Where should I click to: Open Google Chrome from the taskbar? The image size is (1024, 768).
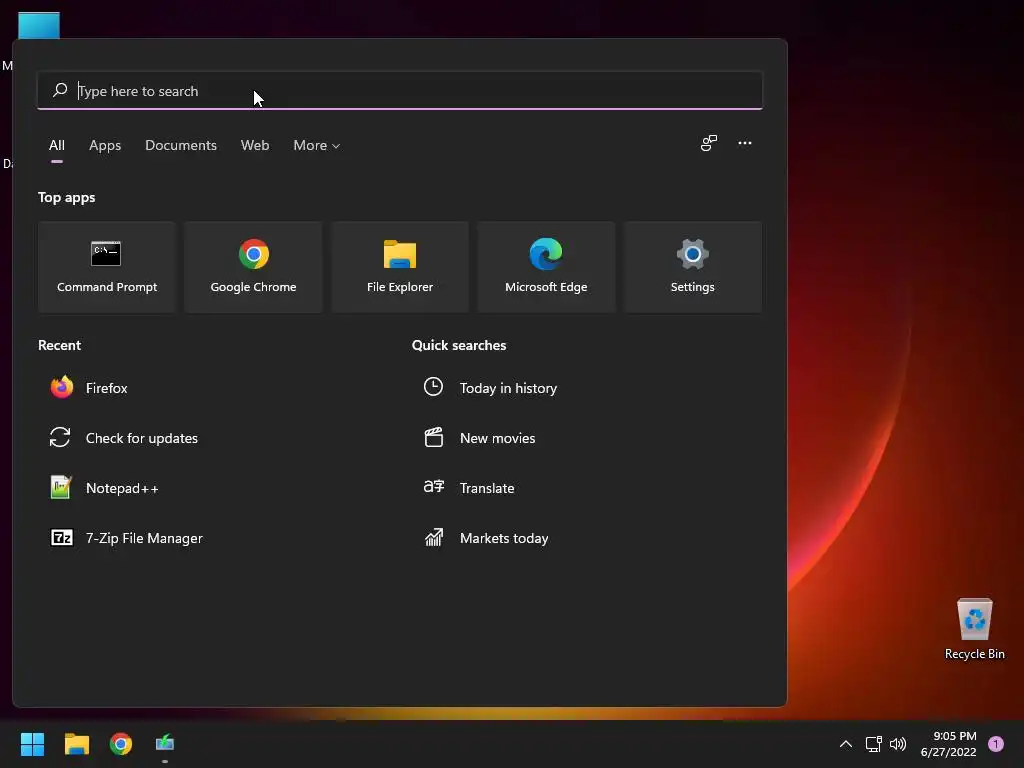121,744
